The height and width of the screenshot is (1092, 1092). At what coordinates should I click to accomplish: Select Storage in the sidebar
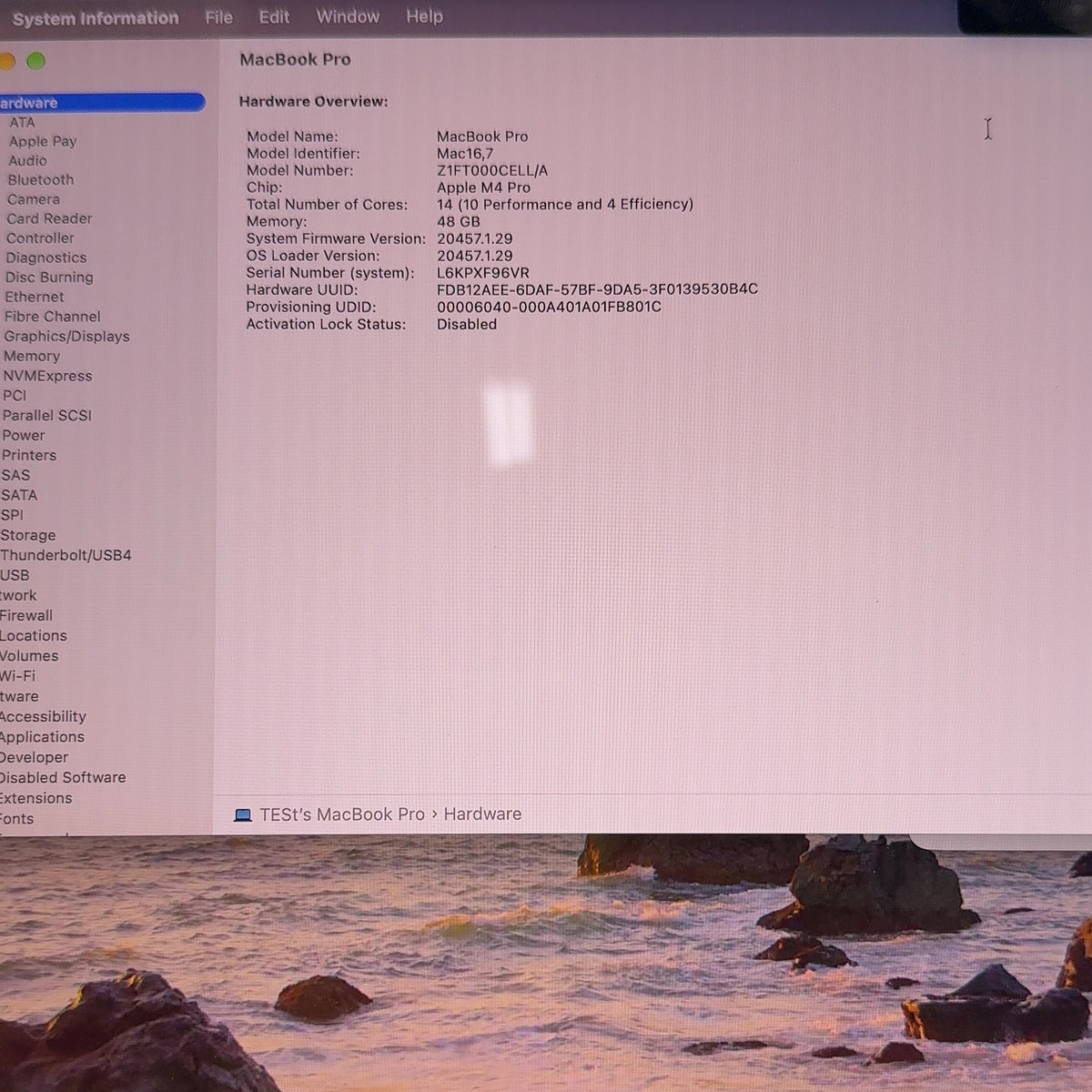[x=28, y=535]
